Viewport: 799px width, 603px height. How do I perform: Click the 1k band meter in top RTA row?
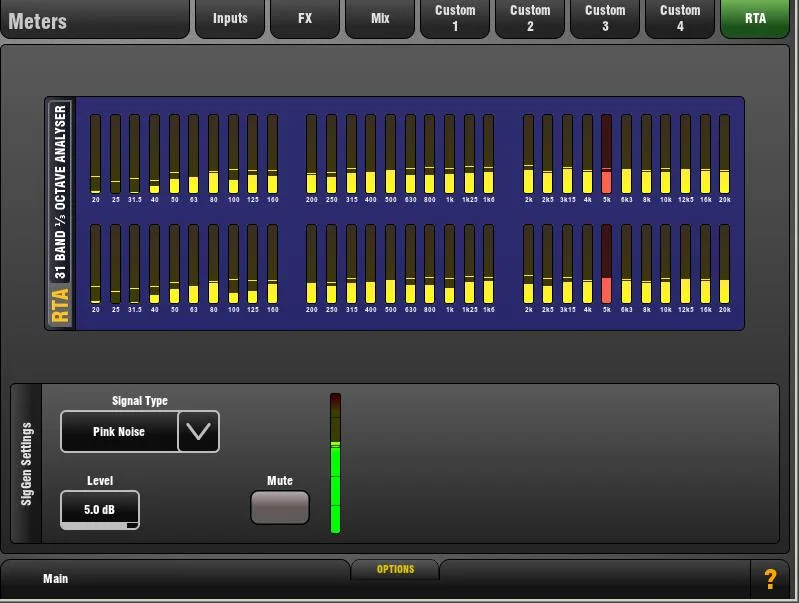(x=449, y=154)
